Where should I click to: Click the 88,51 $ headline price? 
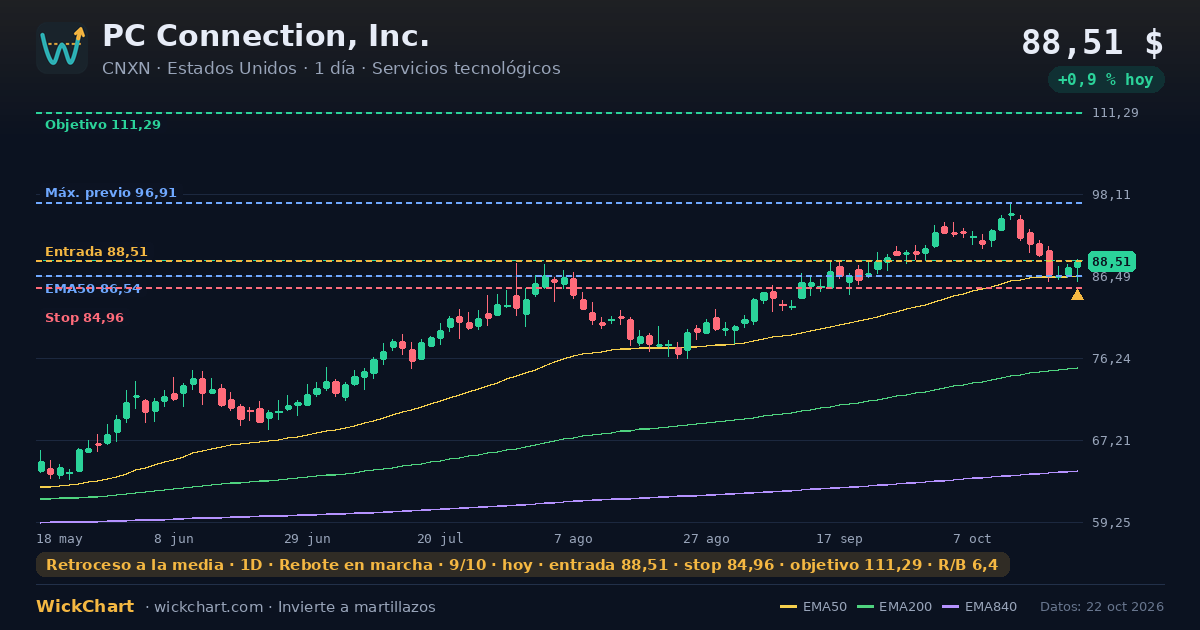tap(1092, 43)
